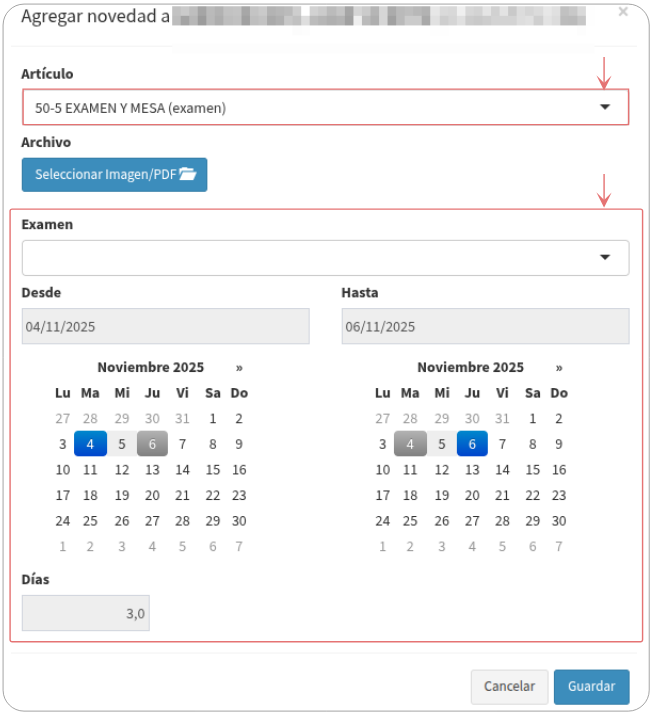Select highlighted day 4 in Desde calendar
654x714 pixels.
point(90,444)
